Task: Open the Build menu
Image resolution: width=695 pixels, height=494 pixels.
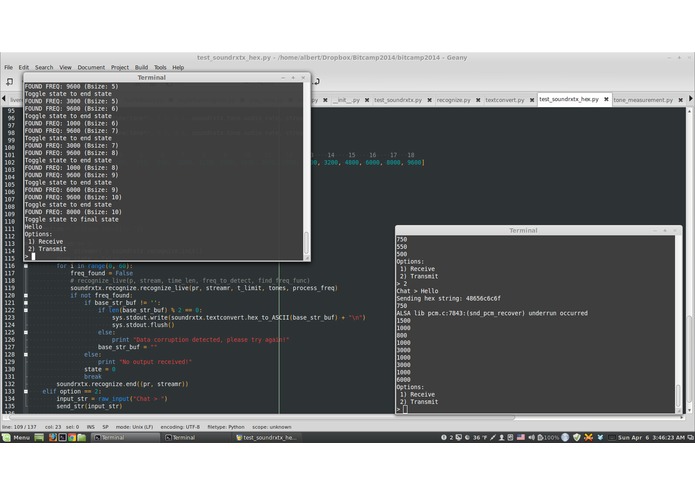Action: coord(141,67)
